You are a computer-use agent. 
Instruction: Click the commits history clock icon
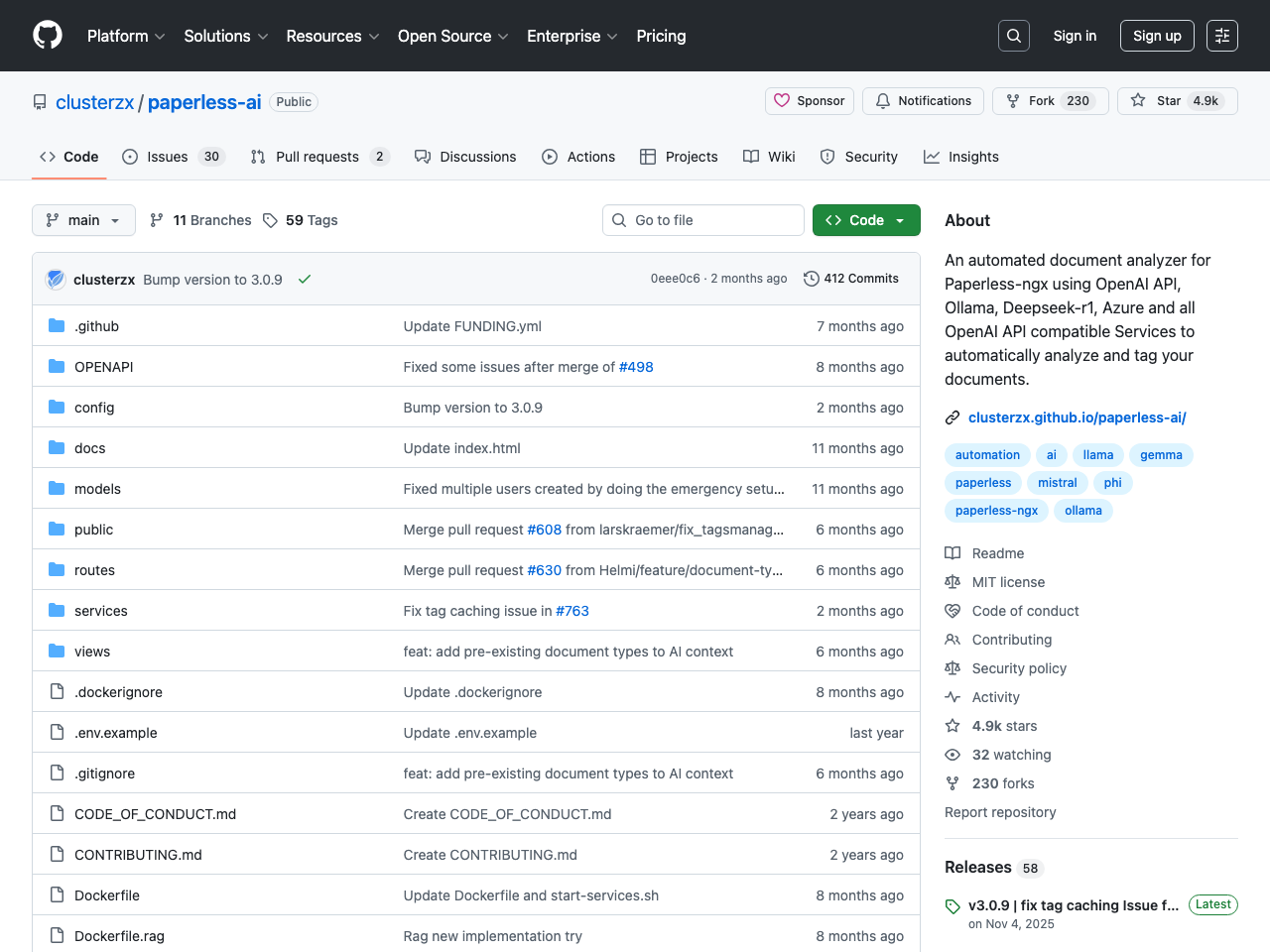[811, 279]
